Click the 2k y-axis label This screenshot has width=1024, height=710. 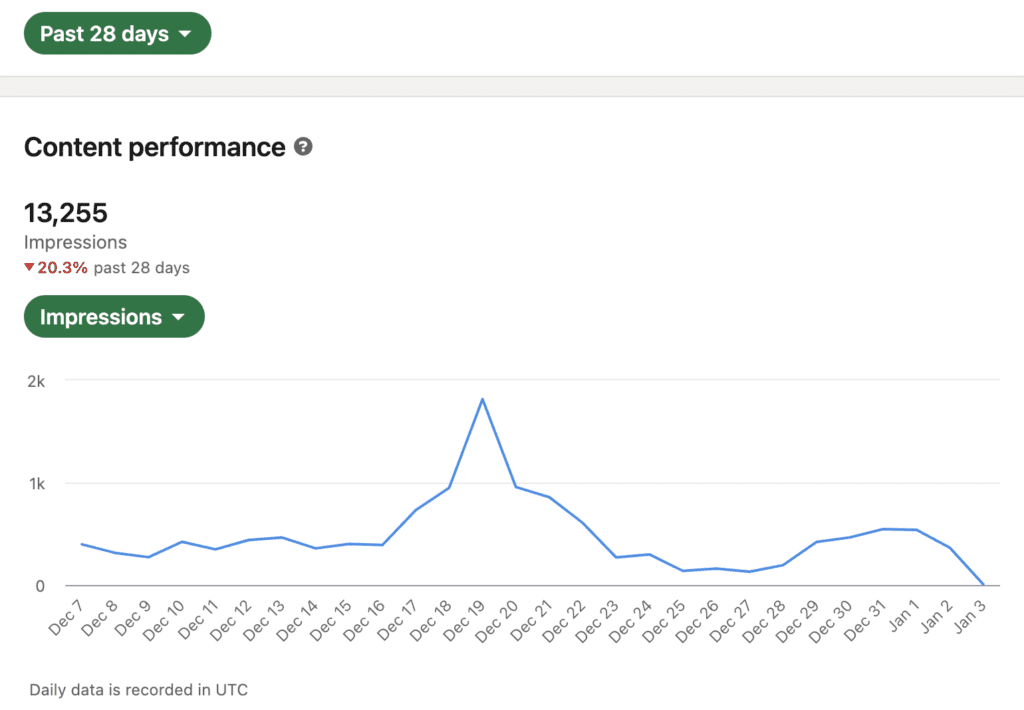[36, 381]
